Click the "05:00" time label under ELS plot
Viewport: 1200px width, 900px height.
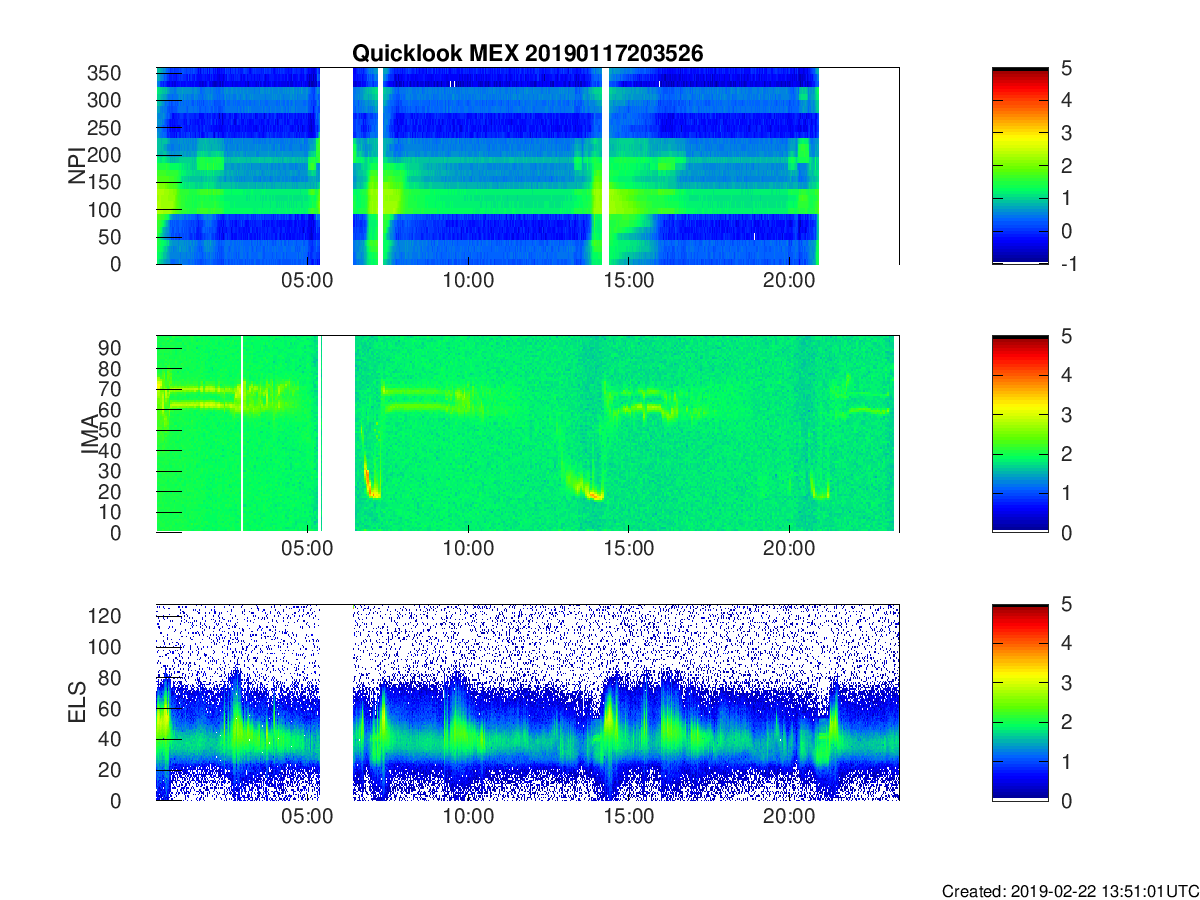(x=307, y=818)
